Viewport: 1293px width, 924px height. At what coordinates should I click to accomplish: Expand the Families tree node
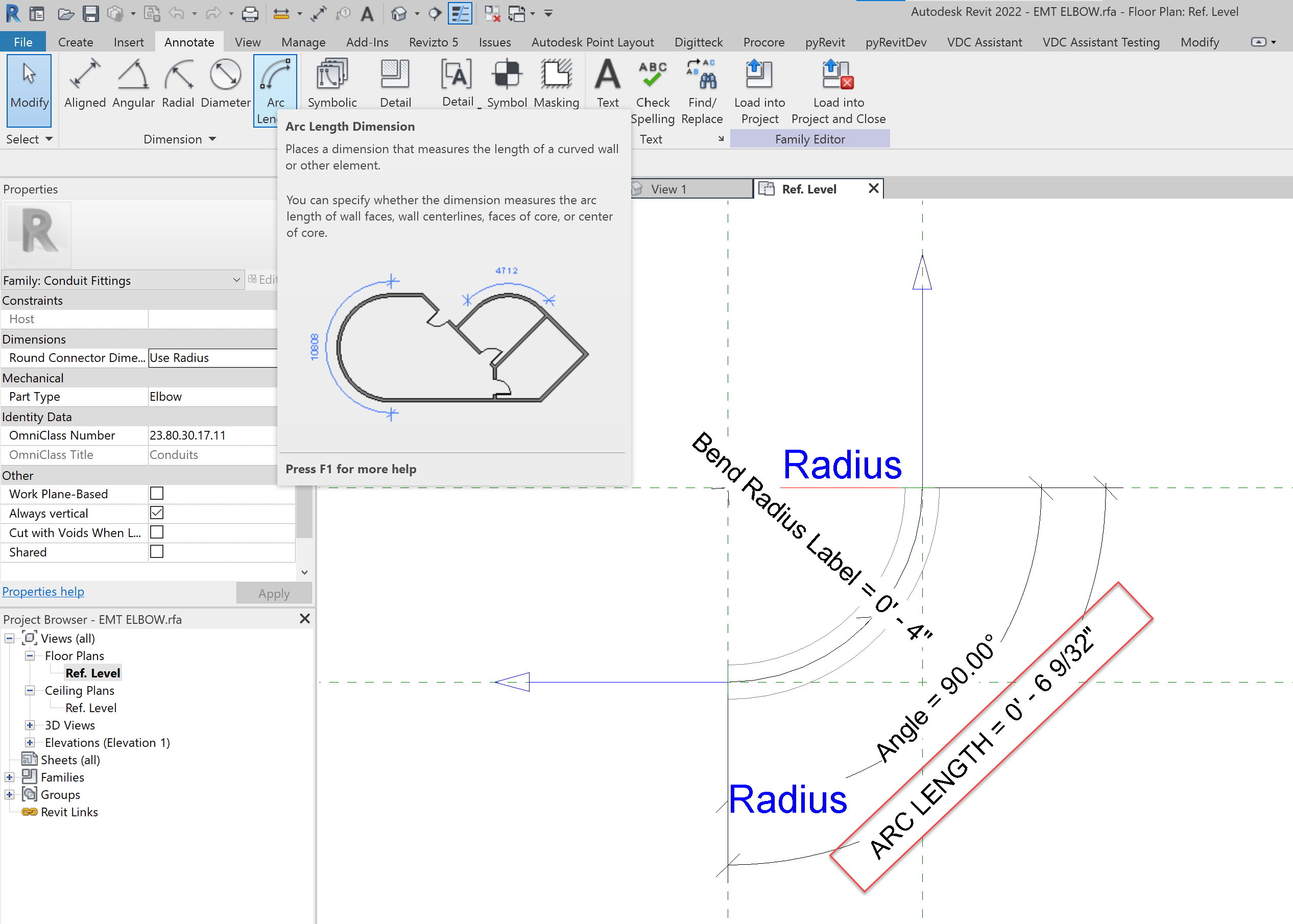[x=10, y=777]
